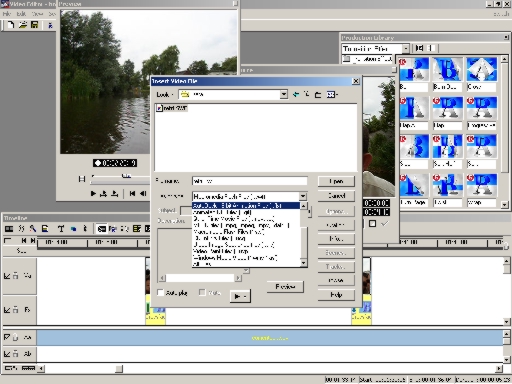Open the Files of type dropdown arrow

pyautogui.click(x=303, y=196)
